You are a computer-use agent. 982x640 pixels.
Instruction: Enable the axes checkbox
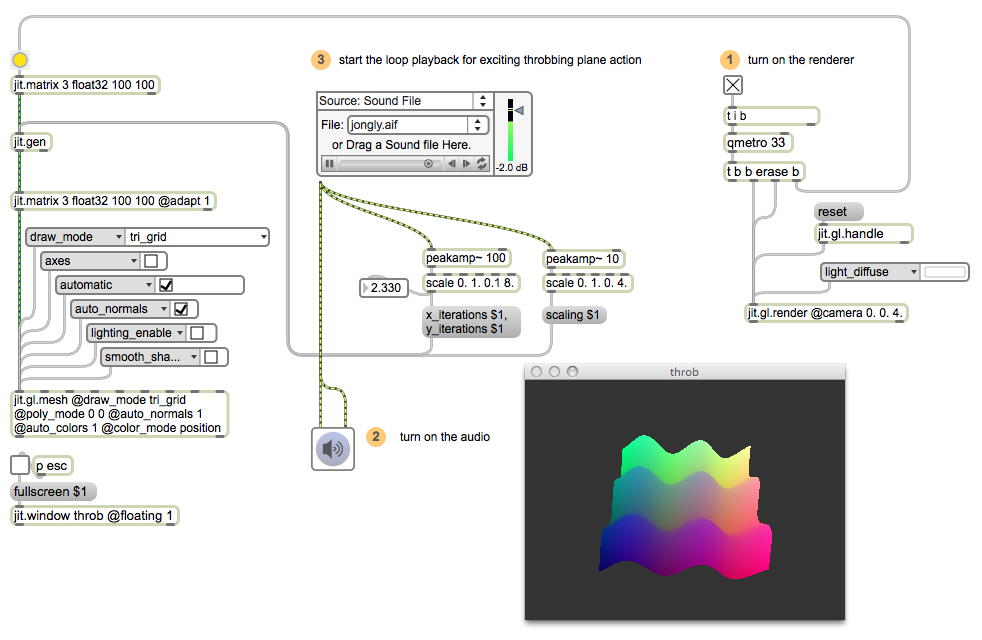pyautogui.click(x=150, y=261)
